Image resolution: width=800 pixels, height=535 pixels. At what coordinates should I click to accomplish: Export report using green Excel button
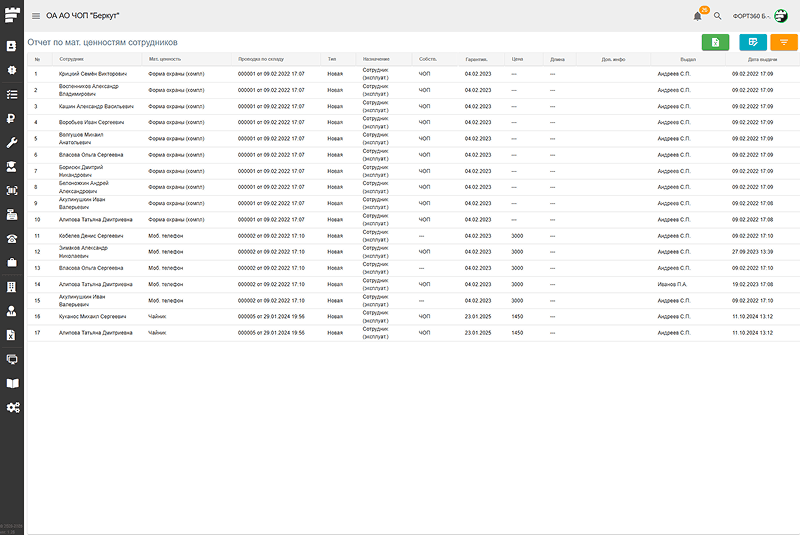point(715,41)
